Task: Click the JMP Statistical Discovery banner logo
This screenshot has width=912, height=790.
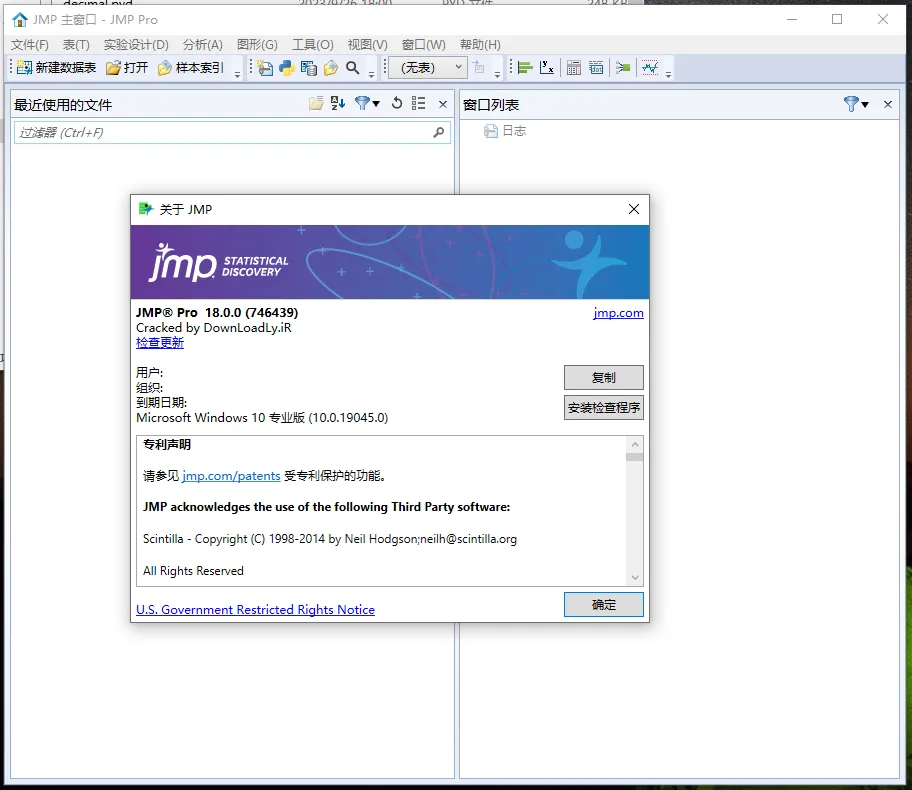Action: 219,263
